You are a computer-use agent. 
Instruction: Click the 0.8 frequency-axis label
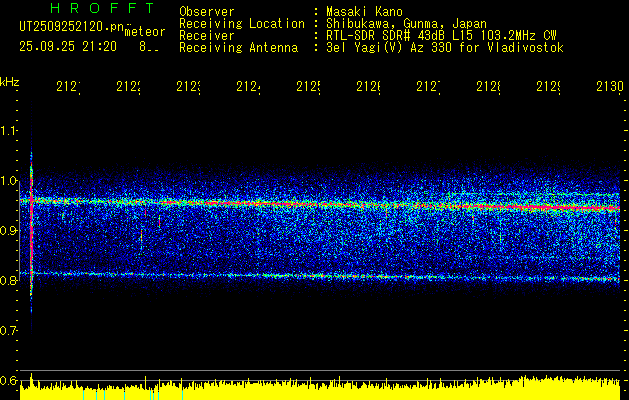tap(8, 280)
